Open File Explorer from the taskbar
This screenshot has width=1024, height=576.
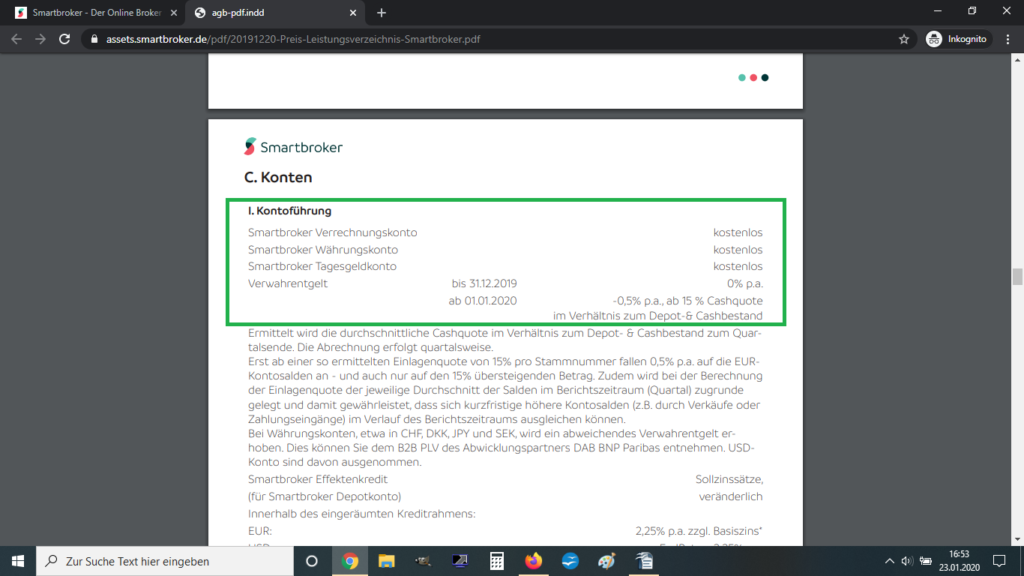tap(387, 561)
